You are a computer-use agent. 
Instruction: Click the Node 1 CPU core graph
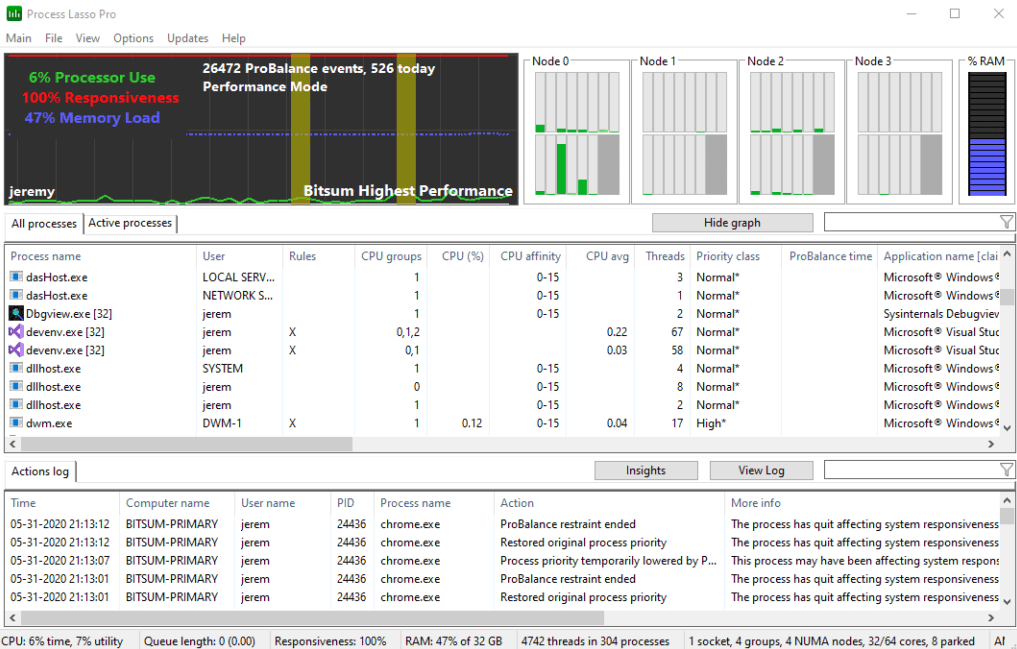point(684,133)
